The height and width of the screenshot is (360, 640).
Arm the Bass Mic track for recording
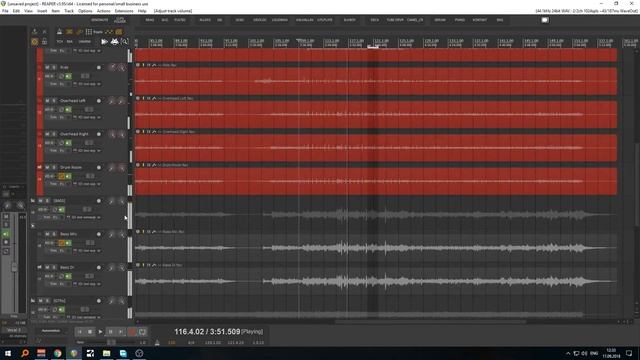click(x=99, y=234)
